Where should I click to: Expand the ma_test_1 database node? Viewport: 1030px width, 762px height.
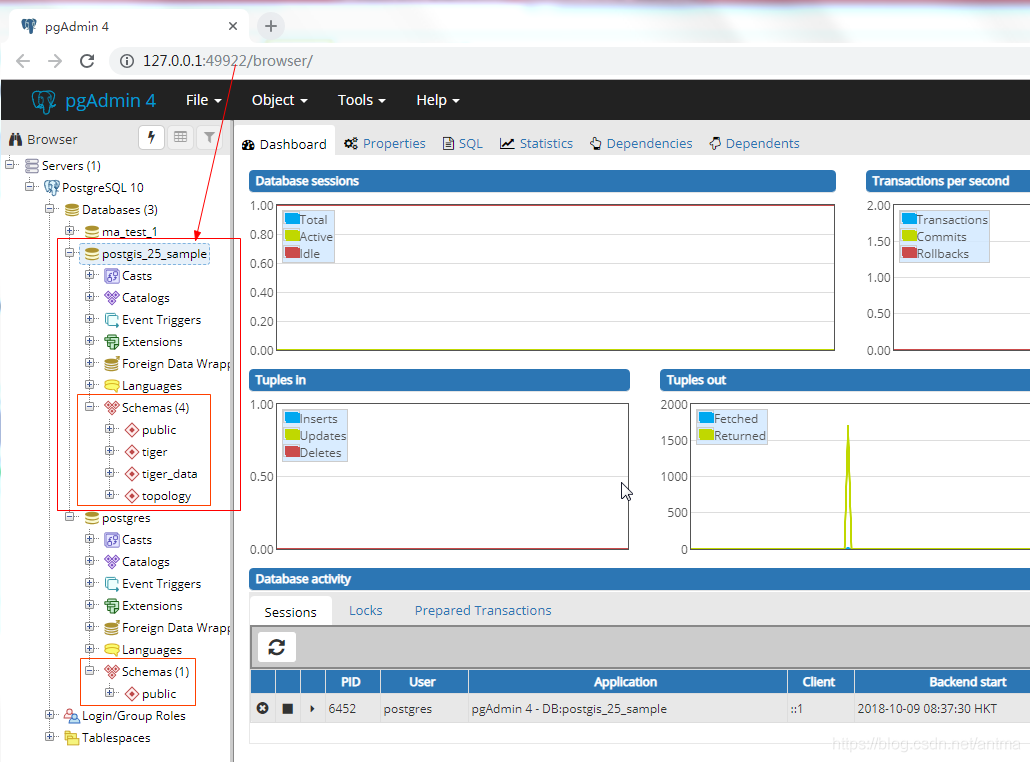point(71,231)
